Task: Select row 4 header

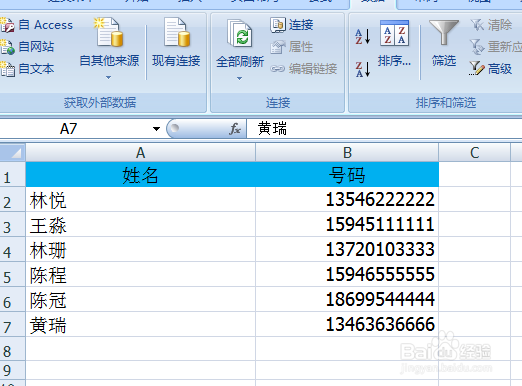Action: [x=12, y=249]
